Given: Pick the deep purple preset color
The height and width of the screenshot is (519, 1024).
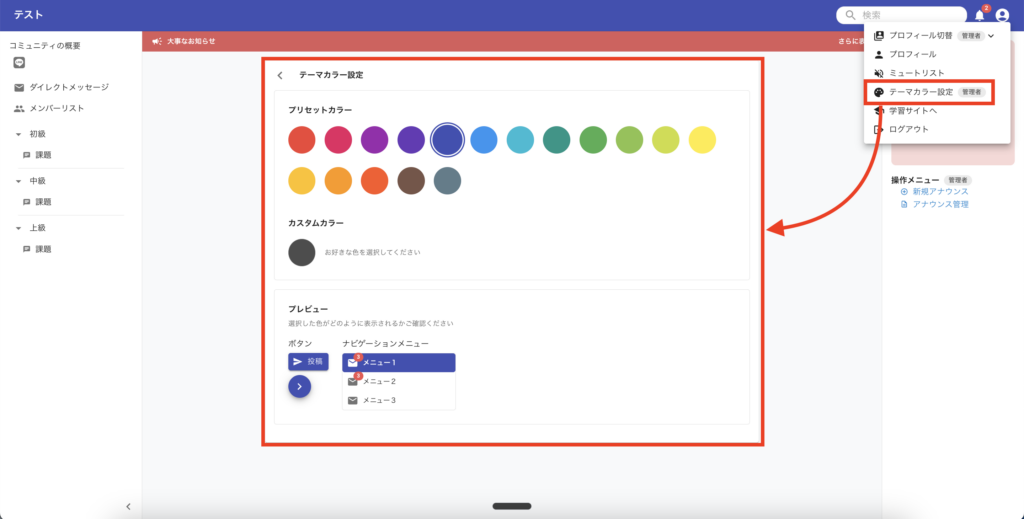Looking at the screenshot, I should coord(411,140).
